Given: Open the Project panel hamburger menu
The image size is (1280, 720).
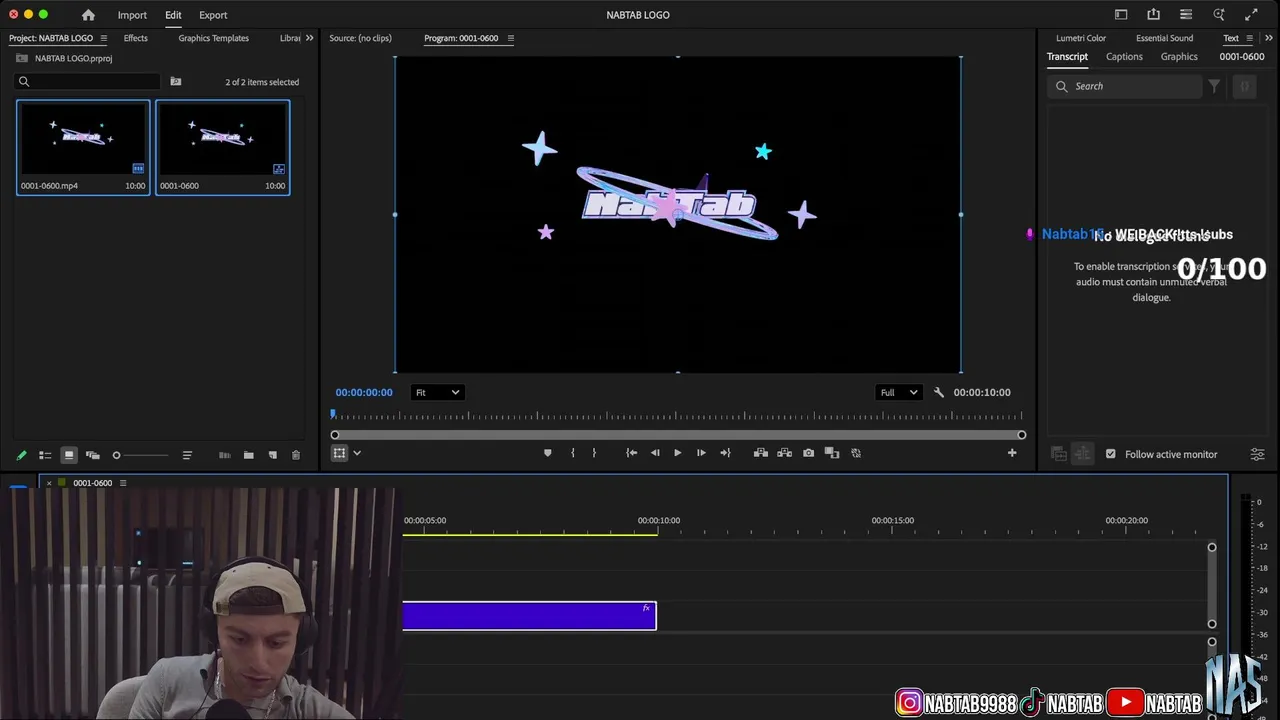Looking at the screenshot, I should point(103,38).
